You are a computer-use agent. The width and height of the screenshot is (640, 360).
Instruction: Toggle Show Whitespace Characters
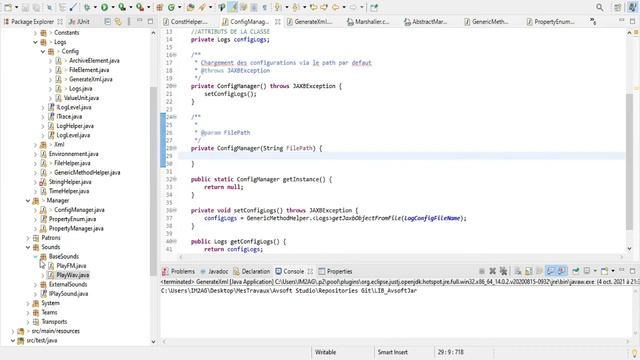coord(264,7)
